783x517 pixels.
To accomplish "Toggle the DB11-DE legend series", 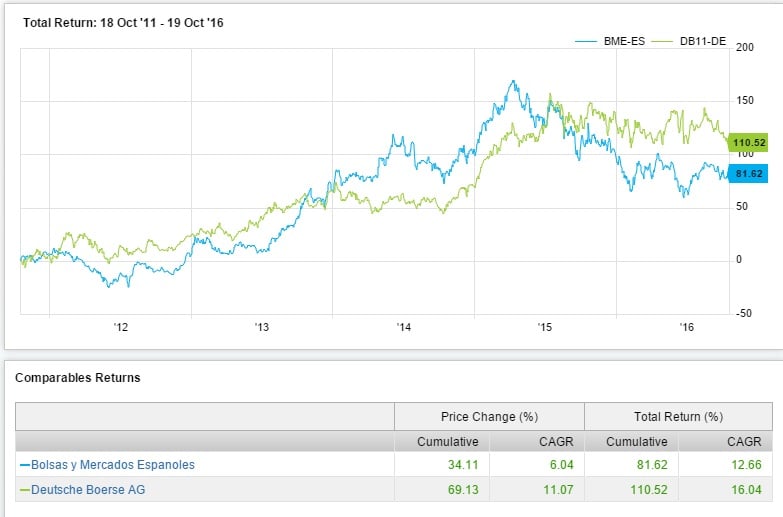I will point(701,41).
